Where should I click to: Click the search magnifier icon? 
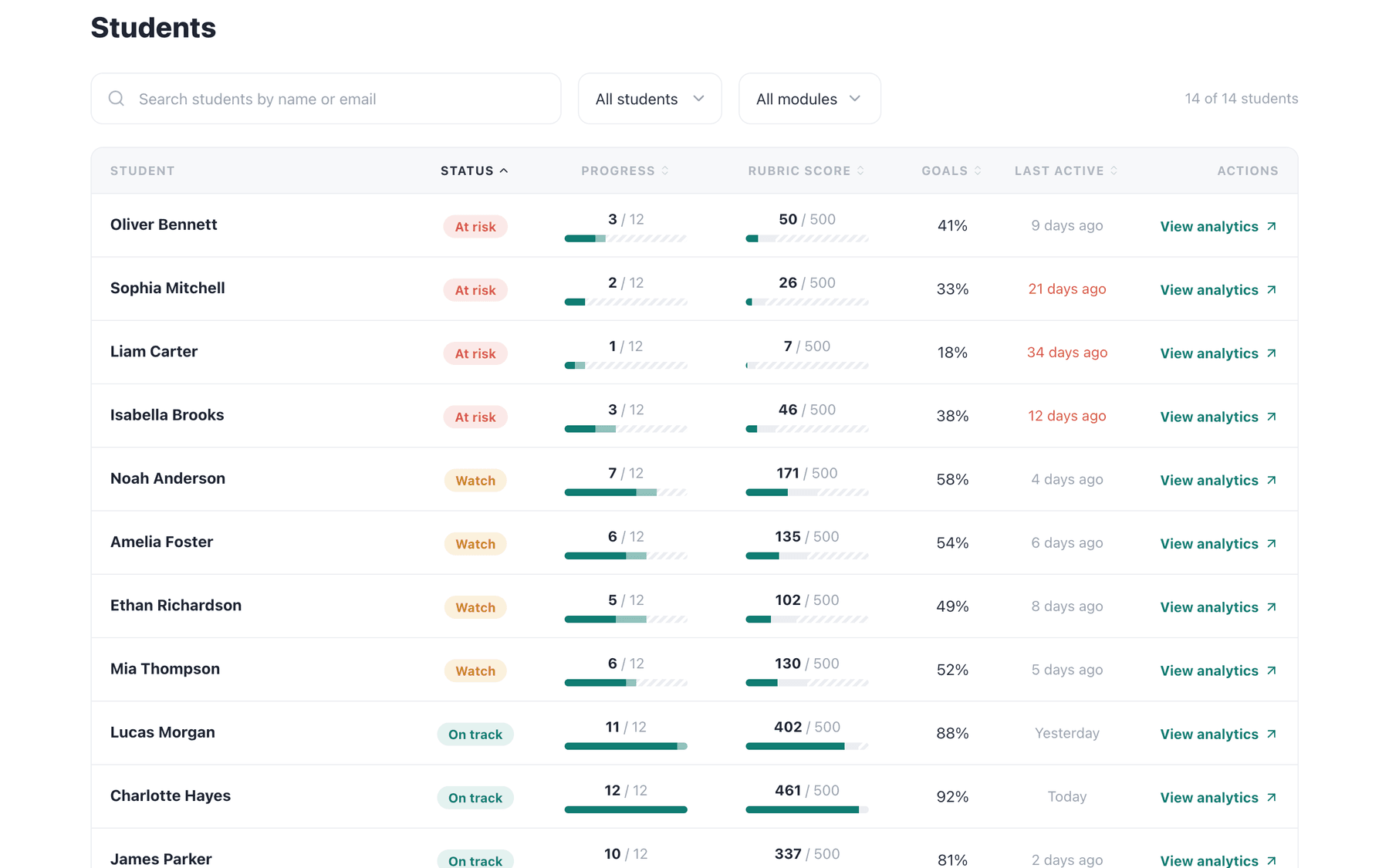pos(117,99)
